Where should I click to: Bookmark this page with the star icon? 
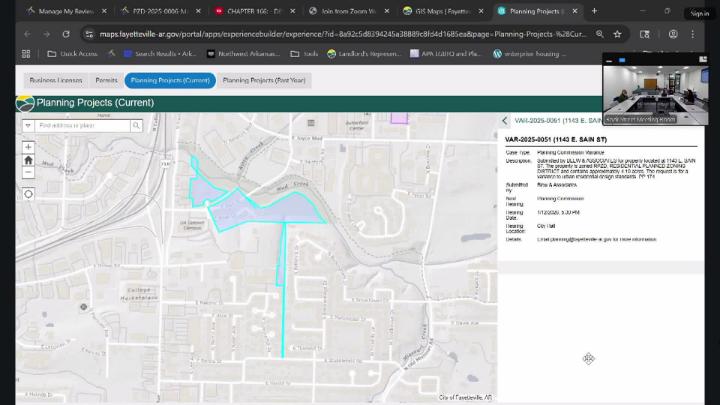(617, 33)
